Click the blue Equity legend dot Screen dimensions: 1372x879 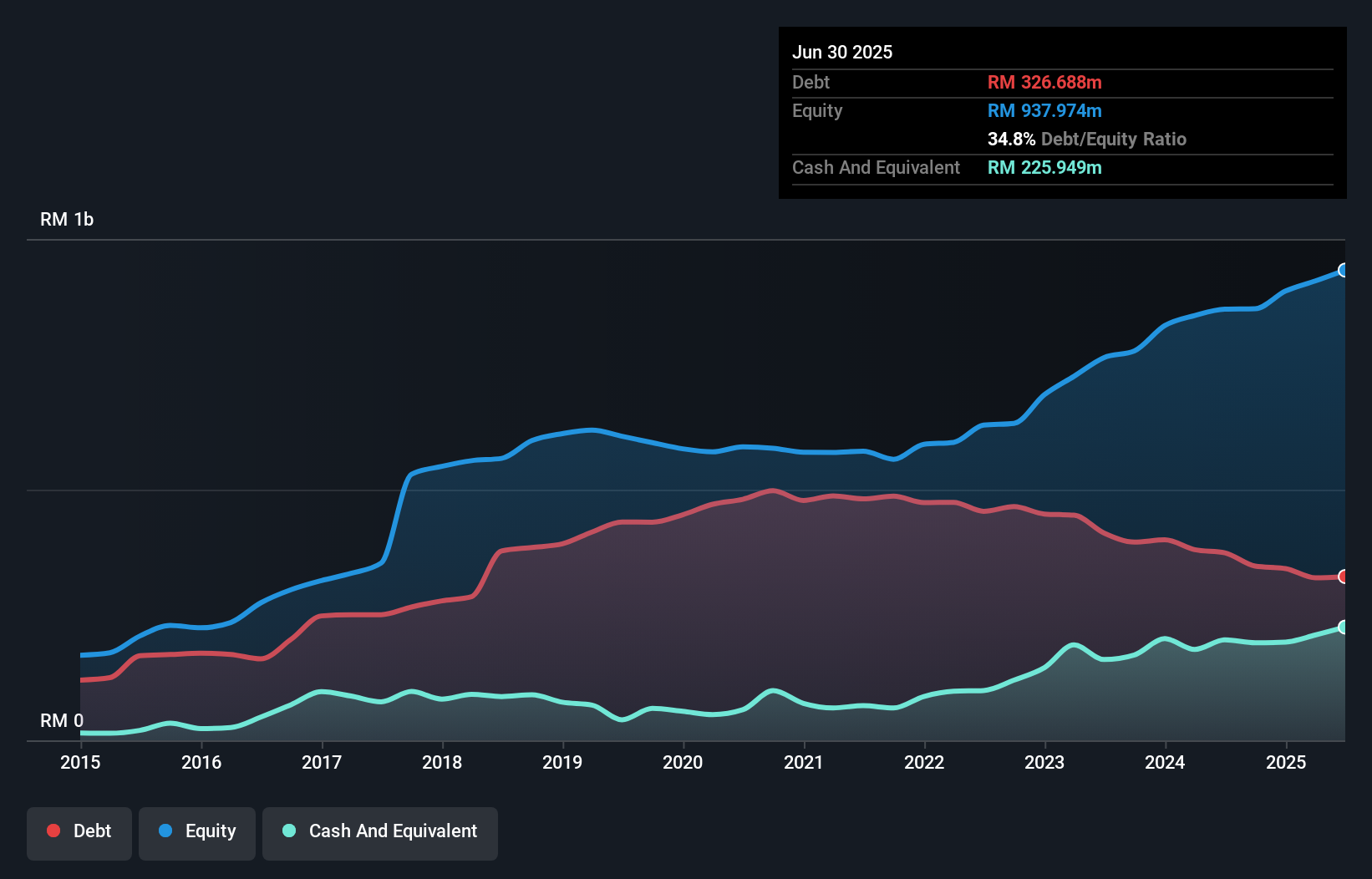pos(166,831)
